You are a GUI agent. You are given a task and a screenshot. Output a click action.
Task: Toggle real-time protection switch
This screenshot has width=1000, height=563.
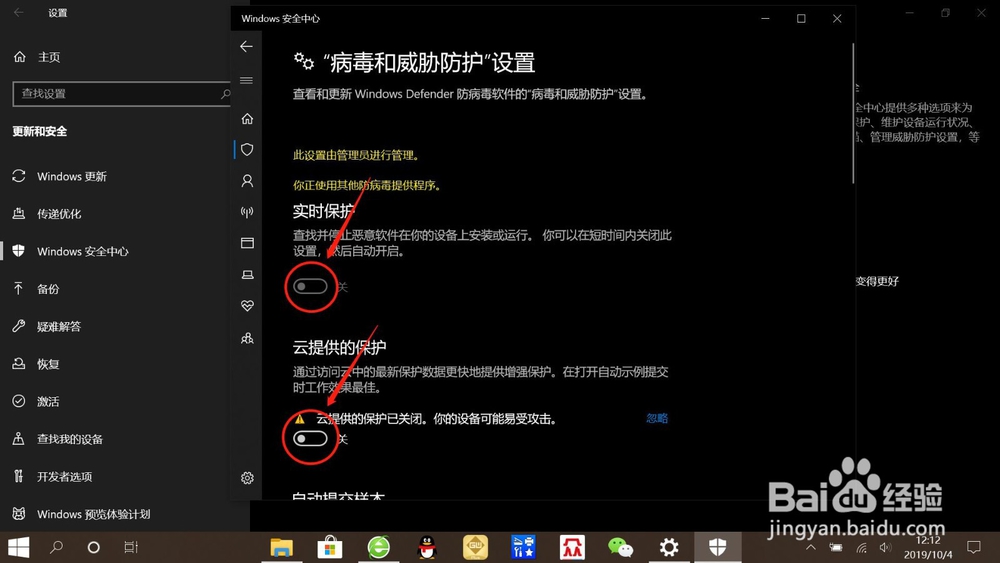pos(311,287)
